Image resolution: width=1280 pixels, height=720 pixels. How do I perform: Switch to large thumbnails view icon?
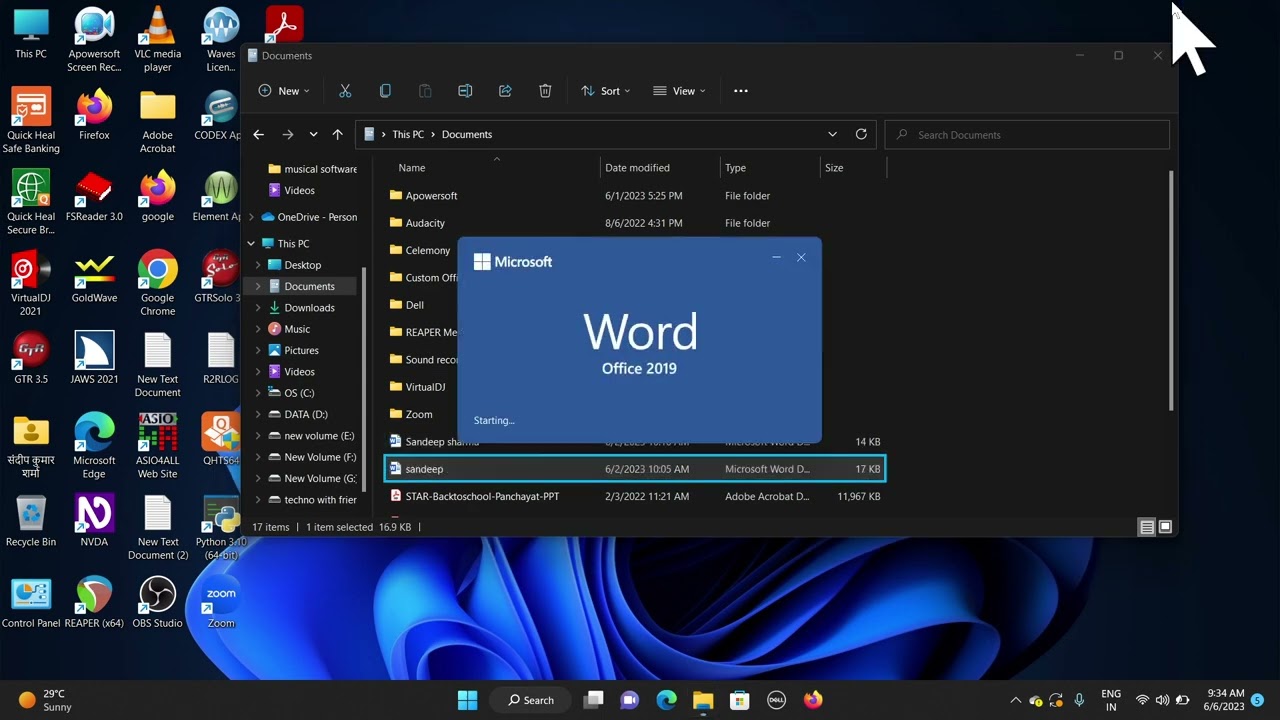(1165, 527)
